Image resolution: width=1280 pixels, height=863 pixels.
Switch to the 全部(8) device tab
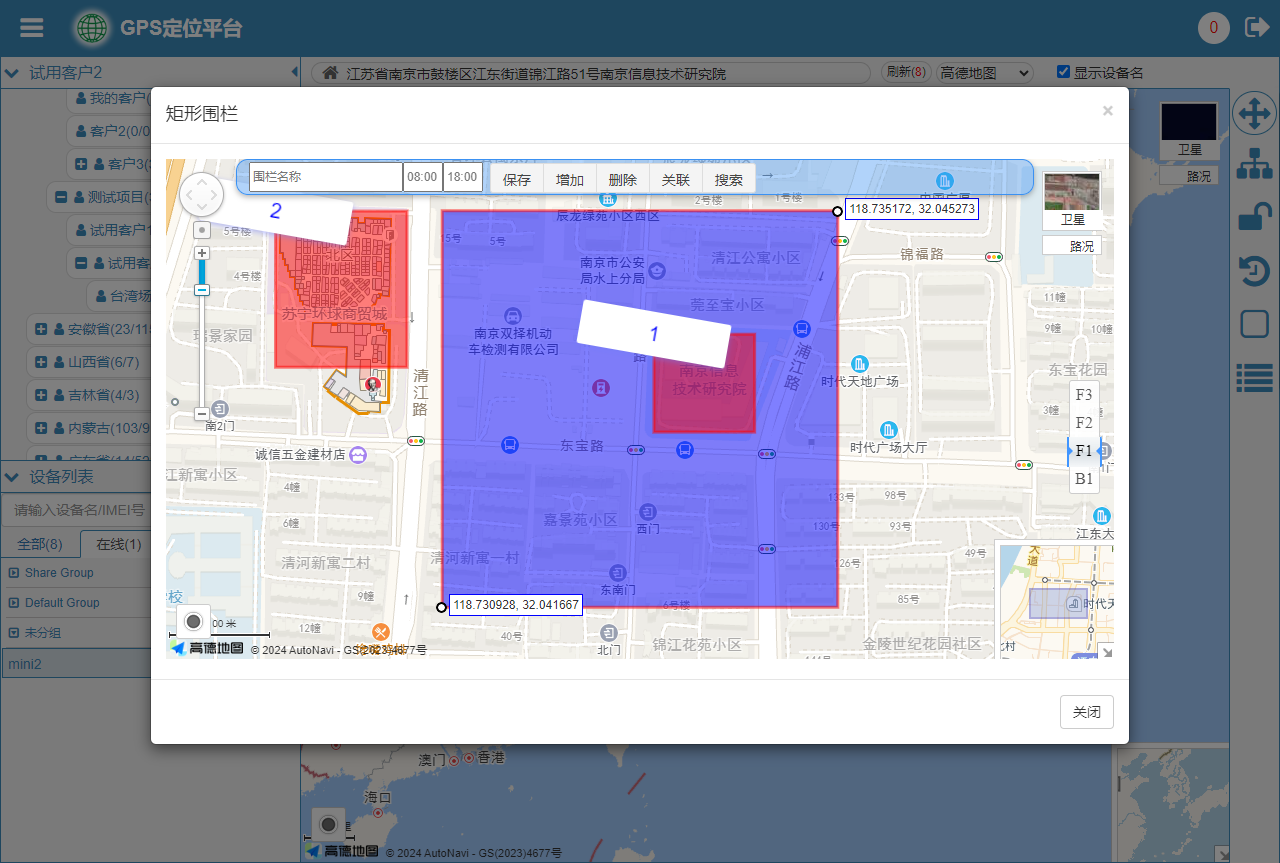click(40, 544)
